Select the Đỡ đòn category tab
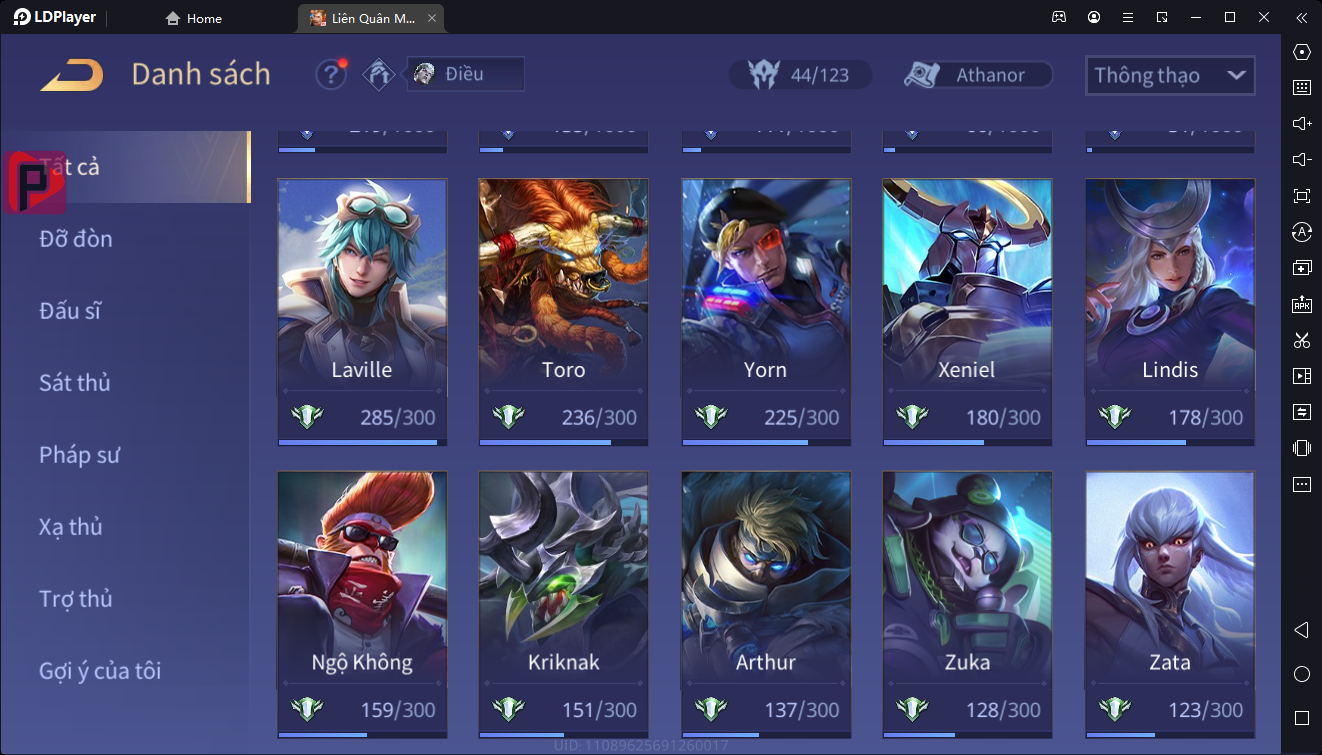Viewport: 1322px width, 755px height. (x=76, y=239)
